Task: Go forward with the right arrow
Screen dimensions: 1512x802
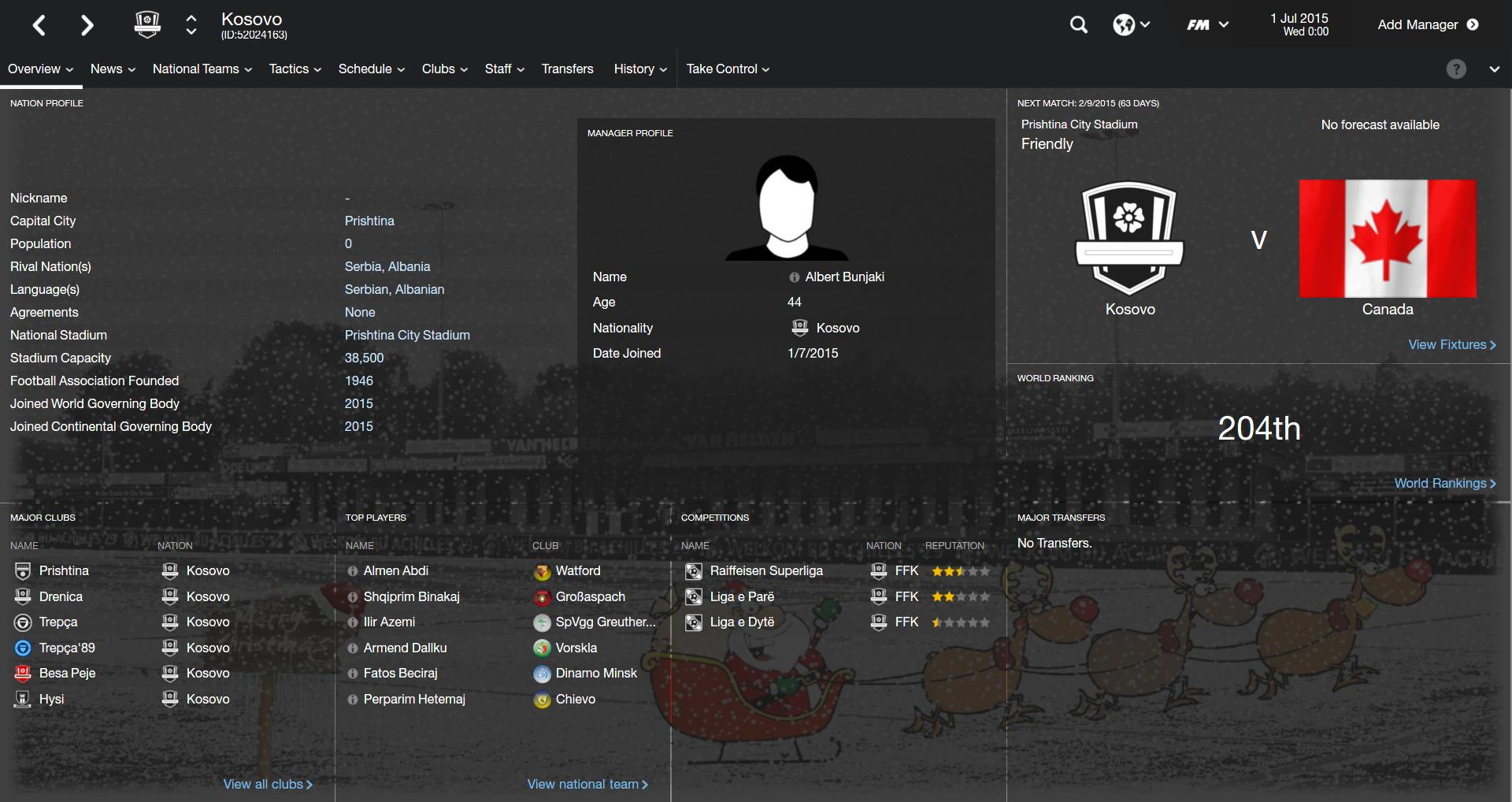Action: click(87, 25)
